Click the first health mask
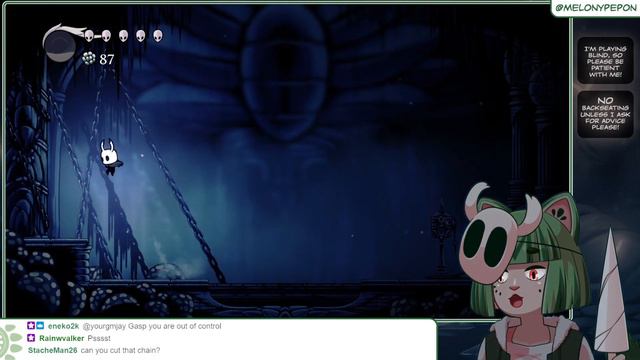640x360 pixels. [x=89, y=36]
